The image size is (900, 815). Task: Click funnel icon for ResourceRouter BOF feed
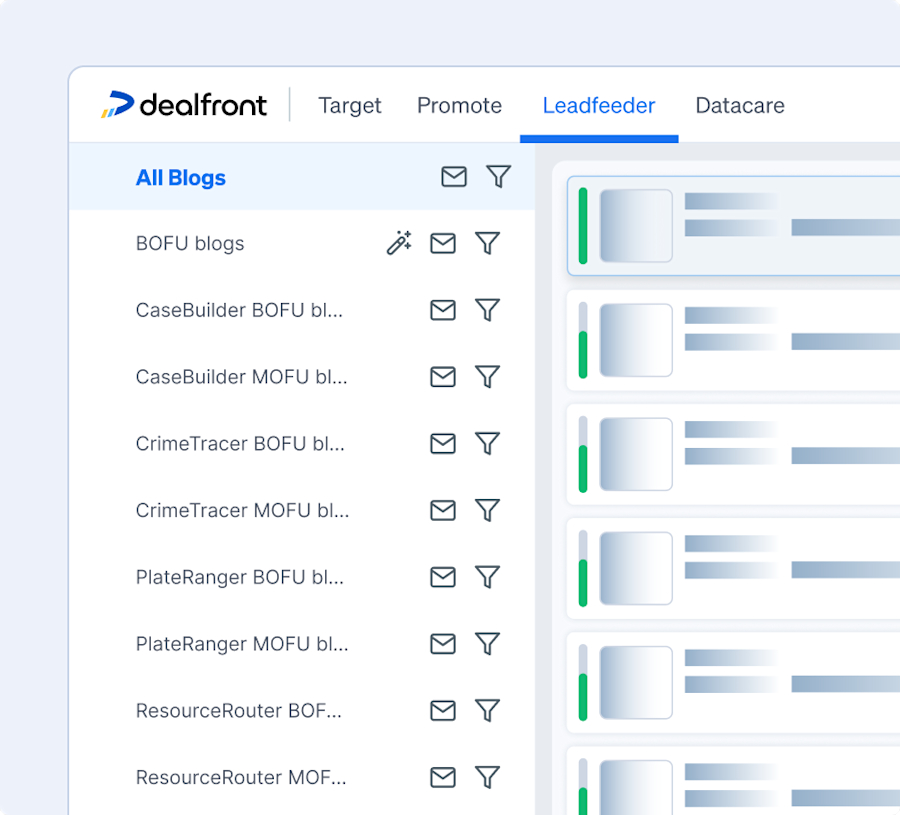point(487,711)
